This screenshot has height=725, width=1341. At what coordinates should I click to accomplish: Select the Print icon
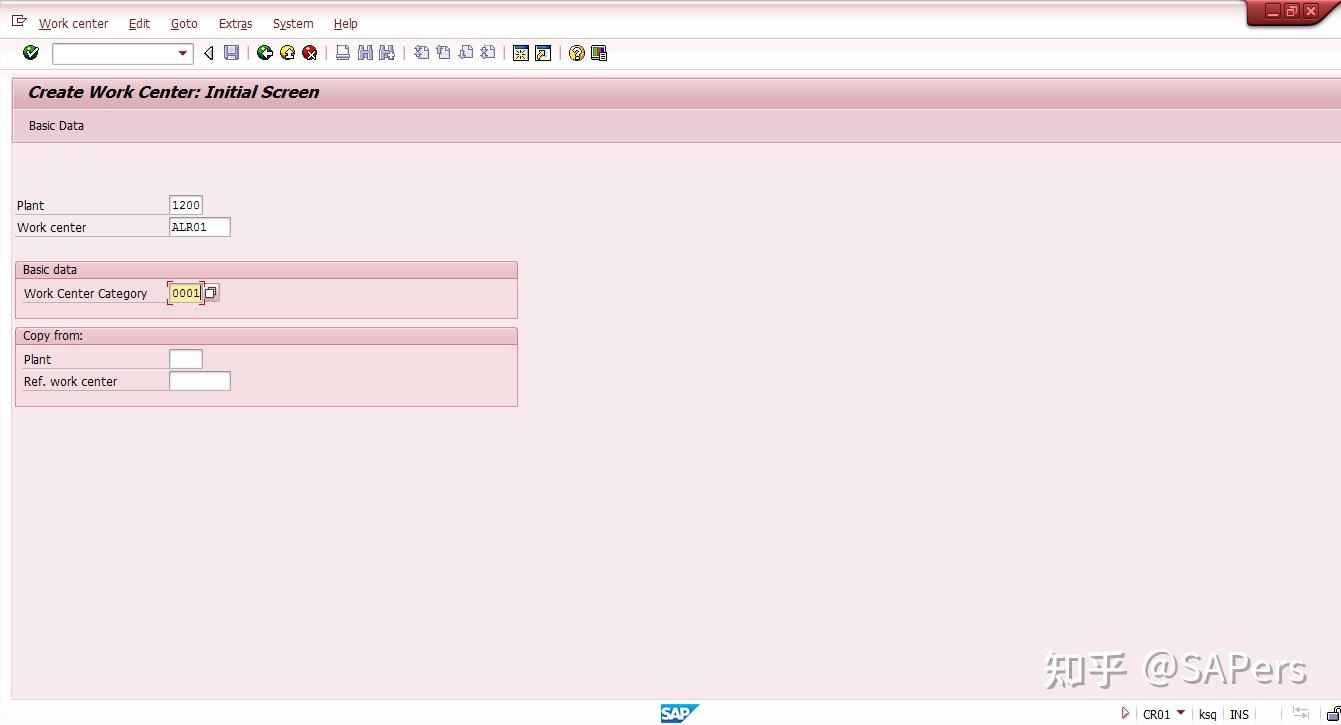click(343, 53)
